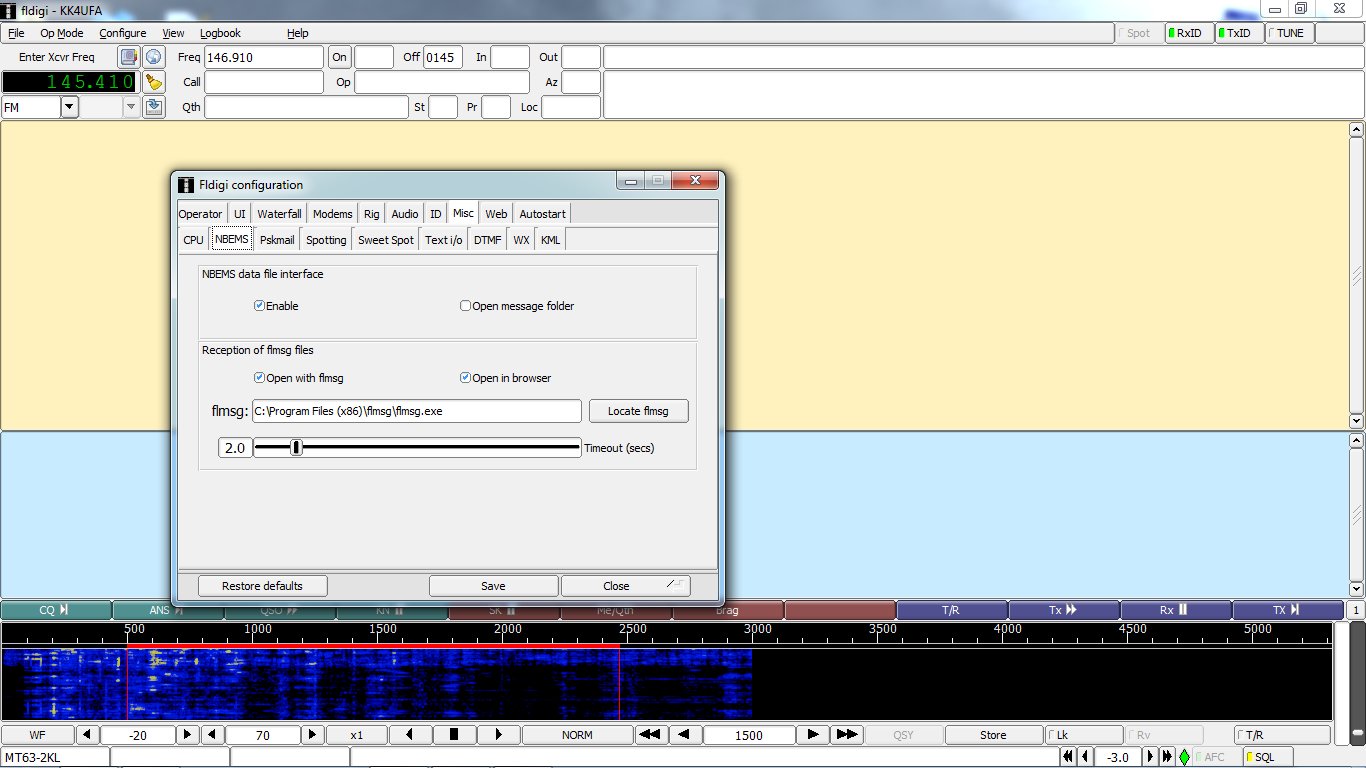Image resolution: width=1366 pixels, height=768 pixels.
Task: Increase squelch value -3.0 by small step
Action: click(x=1150, y=757)
